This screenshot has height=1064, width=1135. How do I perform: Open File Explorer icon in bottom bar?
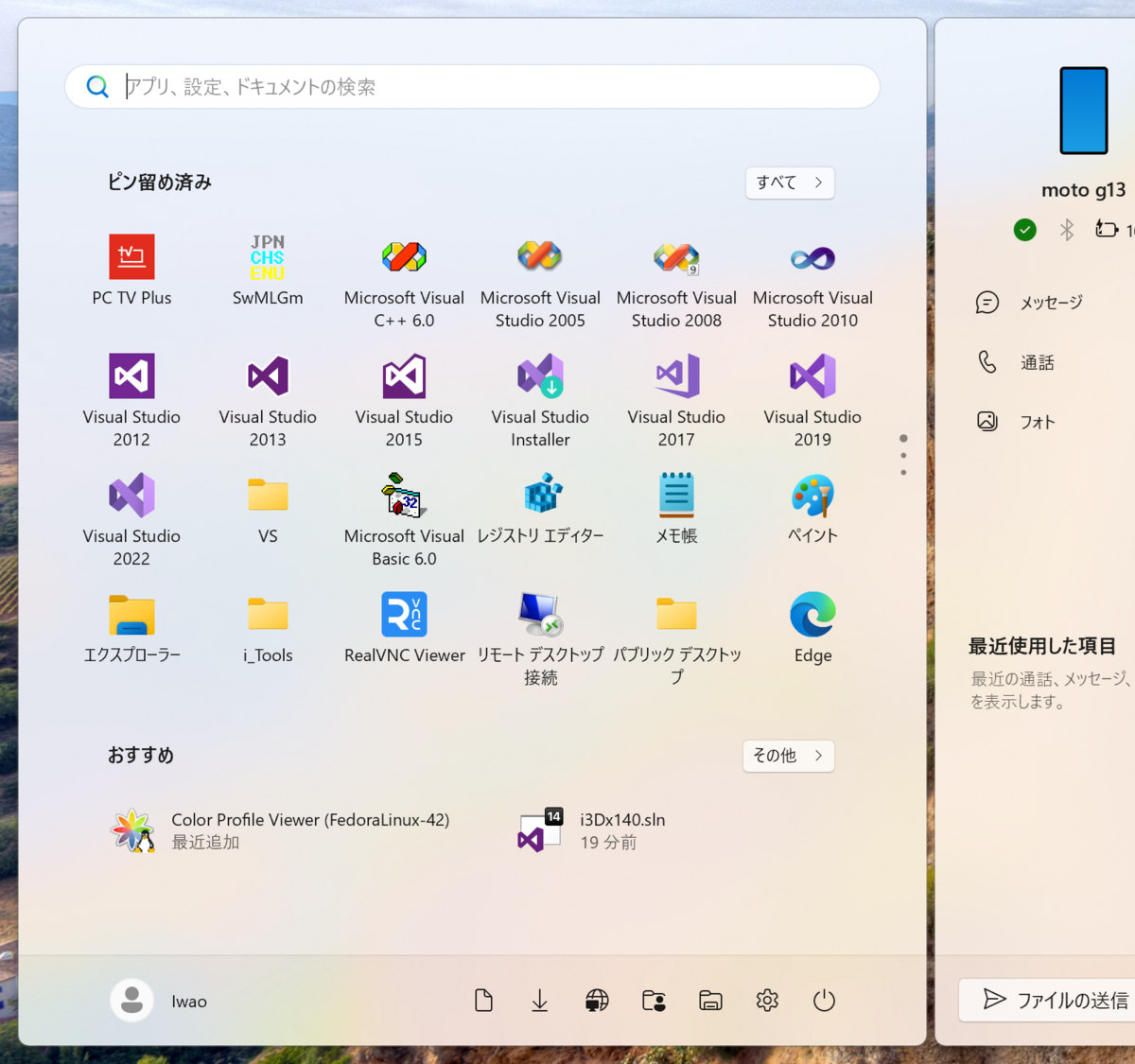pyautogui.click(x=710, y=1001)
